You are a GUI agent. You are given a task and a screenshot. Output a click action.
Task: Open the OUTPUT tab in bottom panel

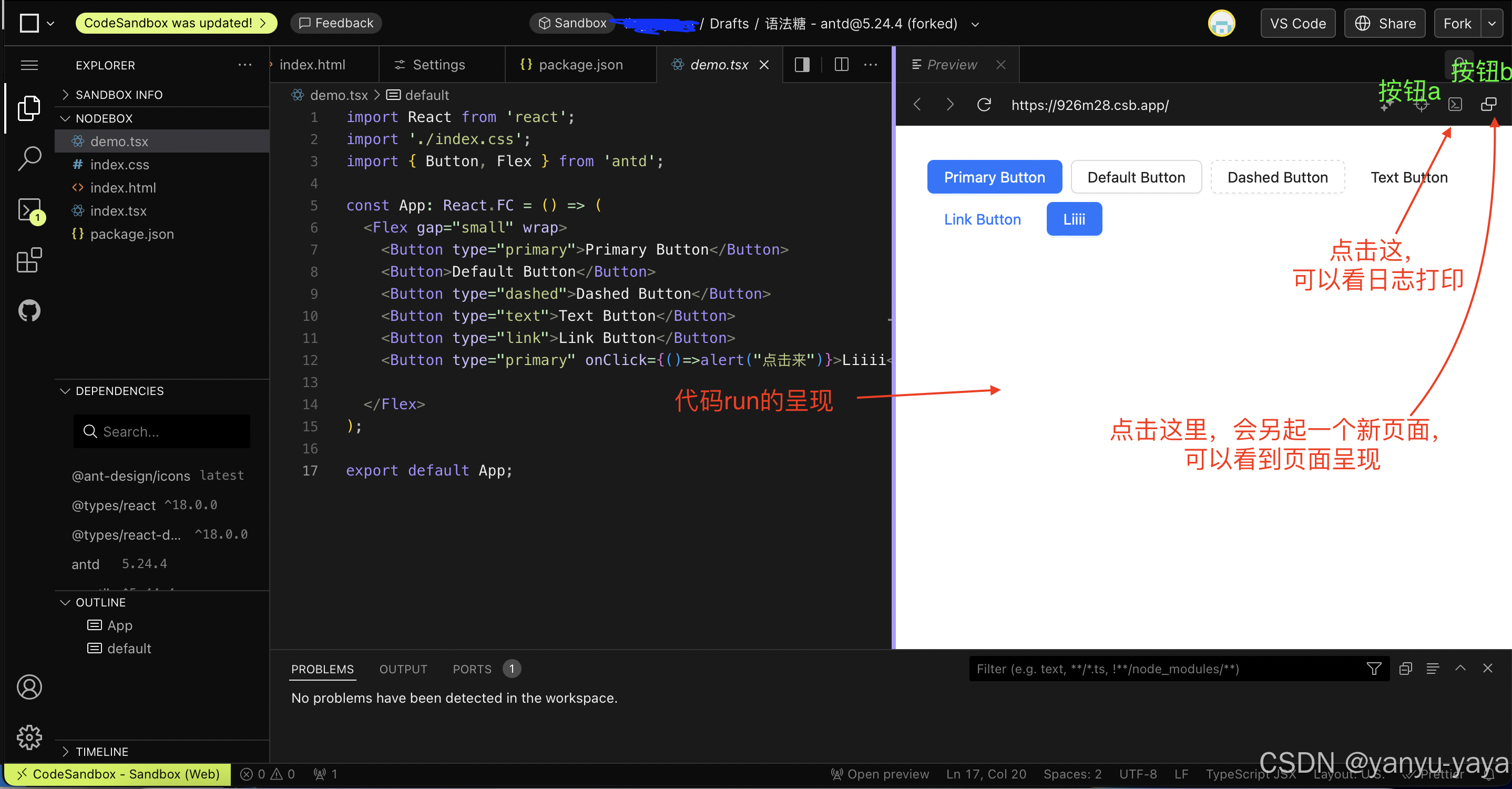(x=403, y=669)
